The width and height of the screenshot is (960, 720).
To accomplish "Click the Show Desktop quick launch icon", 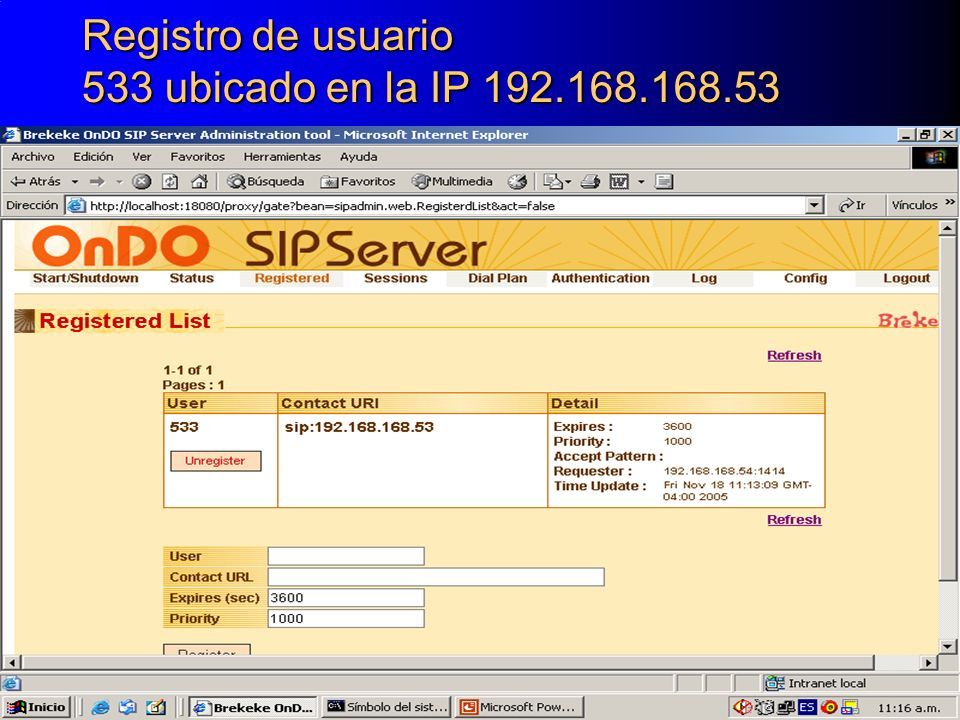I will coord(156,708).
